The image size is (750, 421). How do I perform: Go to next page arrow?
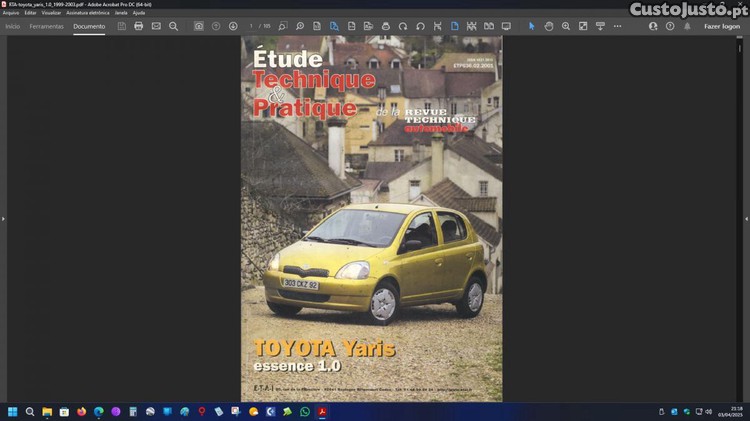233,26
